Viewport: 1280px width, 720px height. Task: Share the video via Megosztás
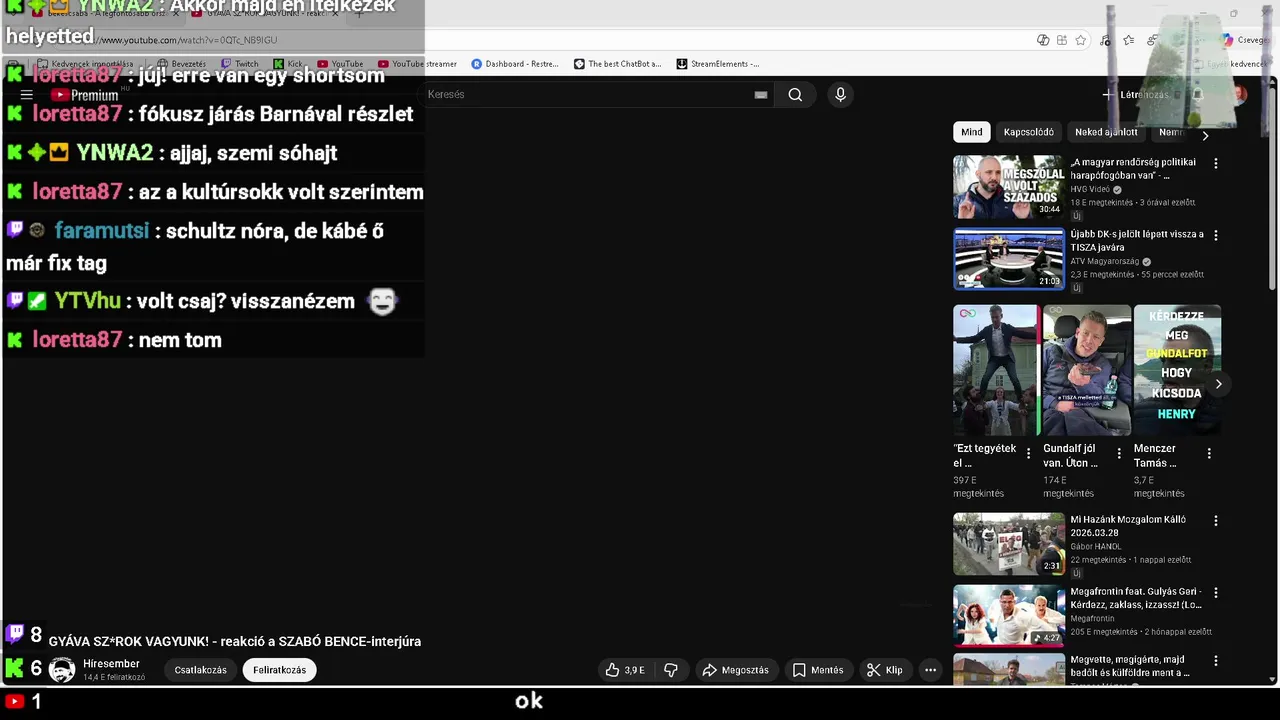(x=735, y=670)
